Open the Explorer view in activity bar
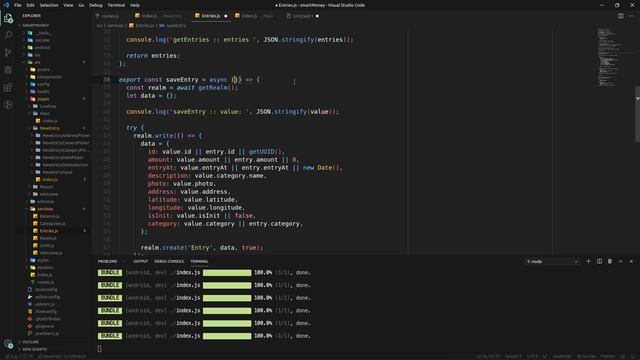 [x=8, y=18]
